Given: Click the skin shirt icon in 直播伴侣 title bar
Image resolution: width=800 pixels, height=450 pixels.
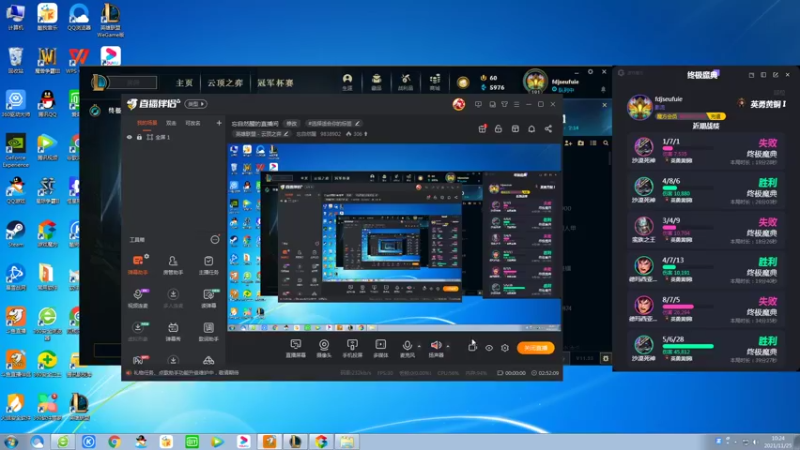Looking at the screenshot, I should pos(504,104).
